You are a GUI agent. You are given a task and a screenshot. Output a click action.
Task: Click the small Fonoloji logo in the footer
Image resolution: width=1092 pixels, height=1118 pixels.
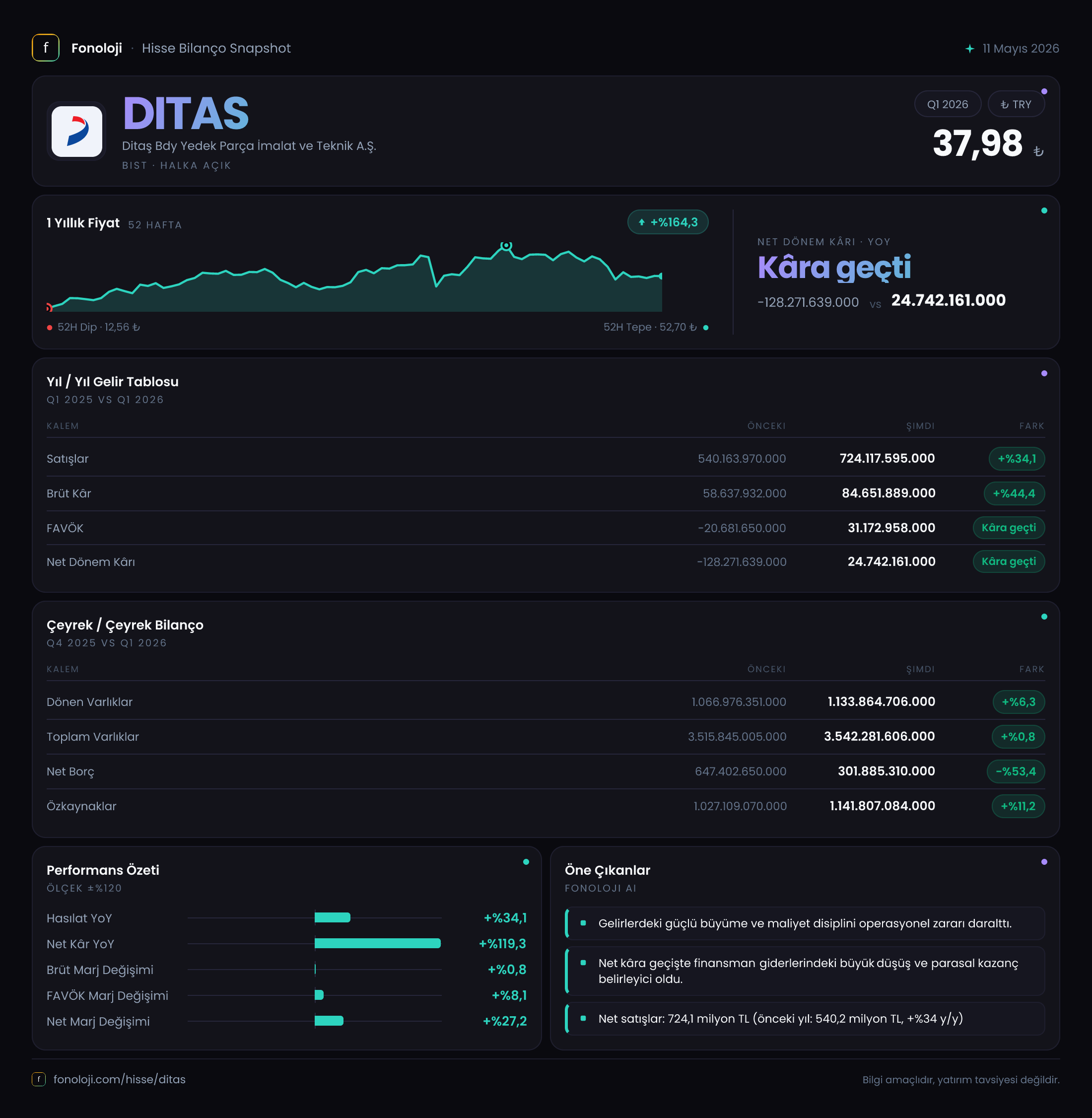(38, 1079)
